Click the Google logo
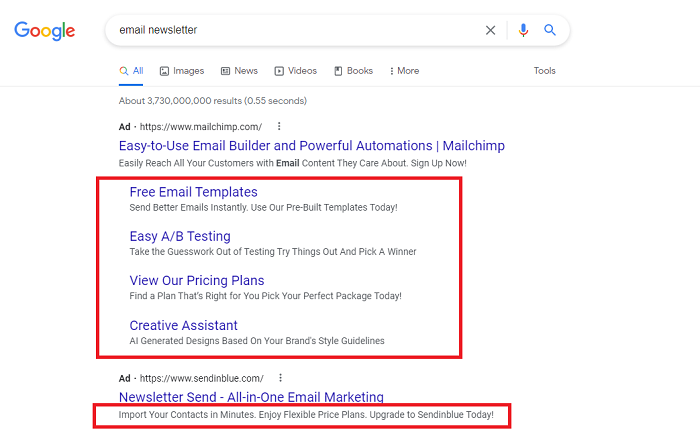 [44, 31]
